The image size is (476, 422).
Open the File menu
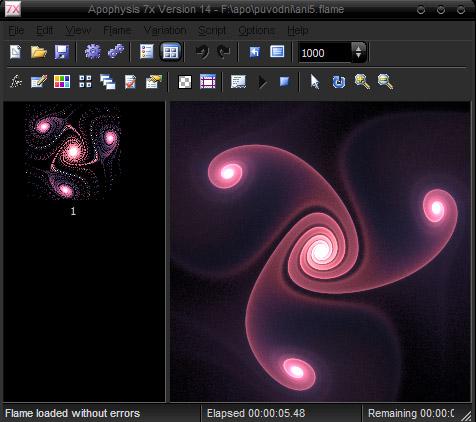16,31
